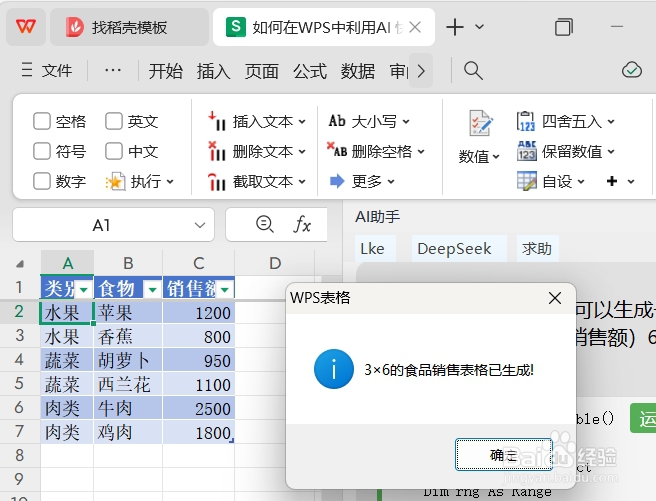
Task: Click the cell containing 胡萝卜
Action: (x=128, y=360)
